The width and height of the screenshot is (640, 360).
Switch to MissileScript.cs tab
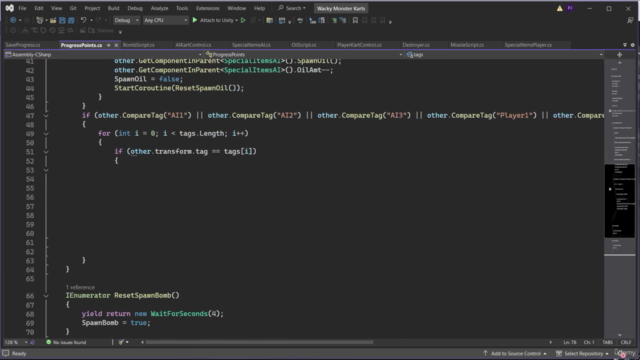point(467,45)
